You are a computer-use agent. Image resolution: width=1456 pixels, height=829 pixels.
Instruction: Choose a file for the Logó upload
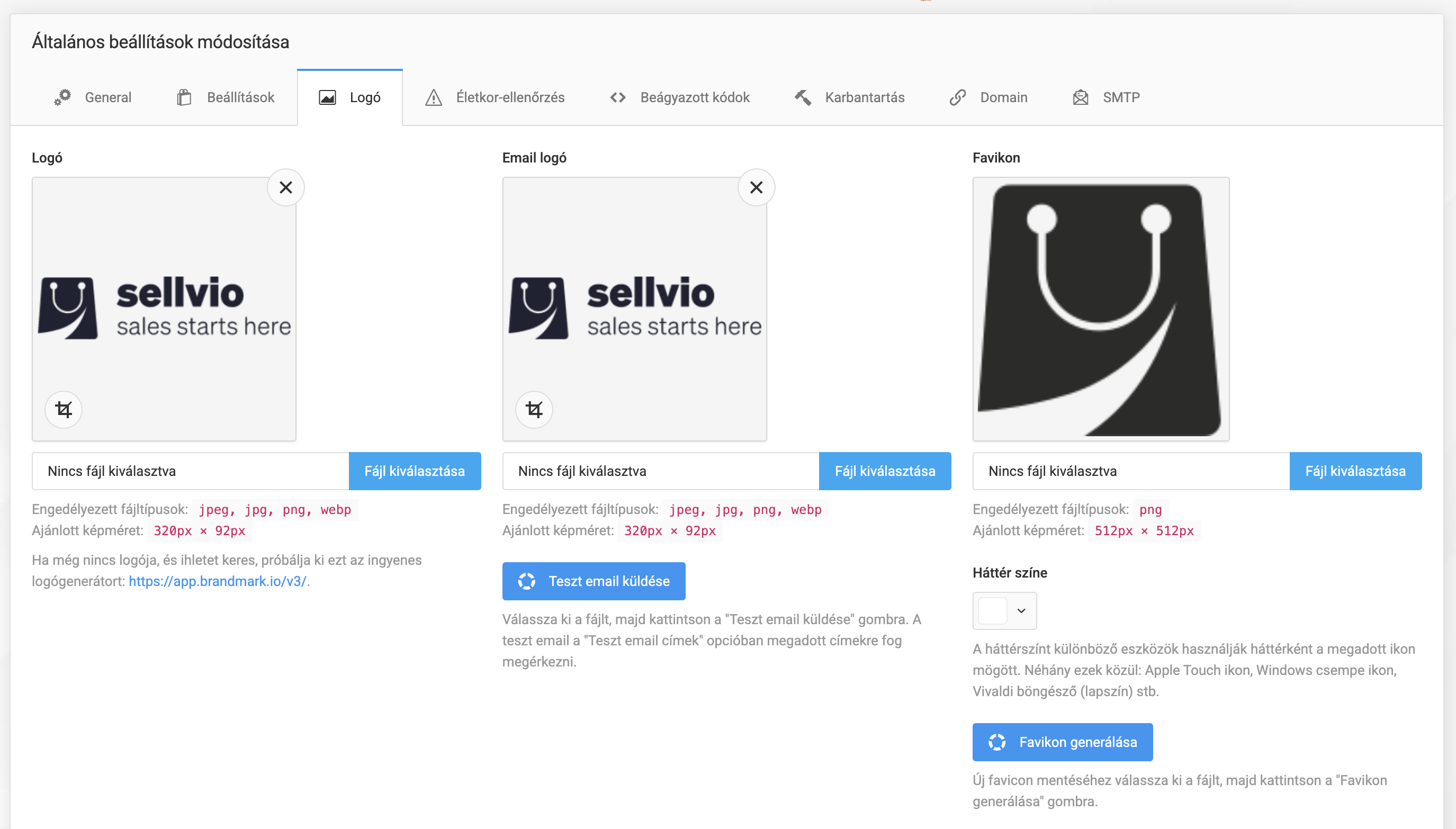[x=415, y=471]
